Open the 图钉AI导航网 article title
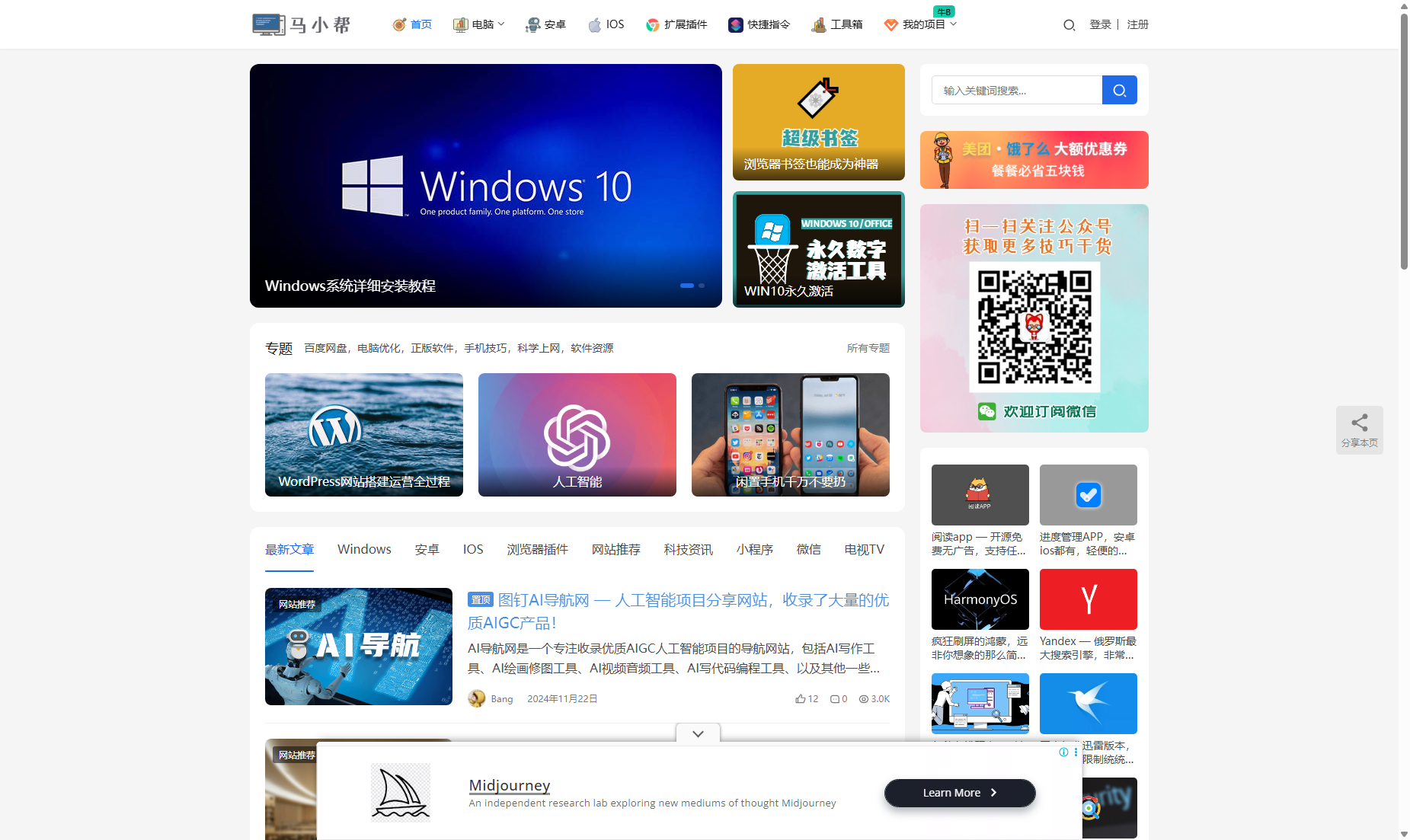Image resolution: width=1410 pixels, height=840 pixels. tap(678, 612)
